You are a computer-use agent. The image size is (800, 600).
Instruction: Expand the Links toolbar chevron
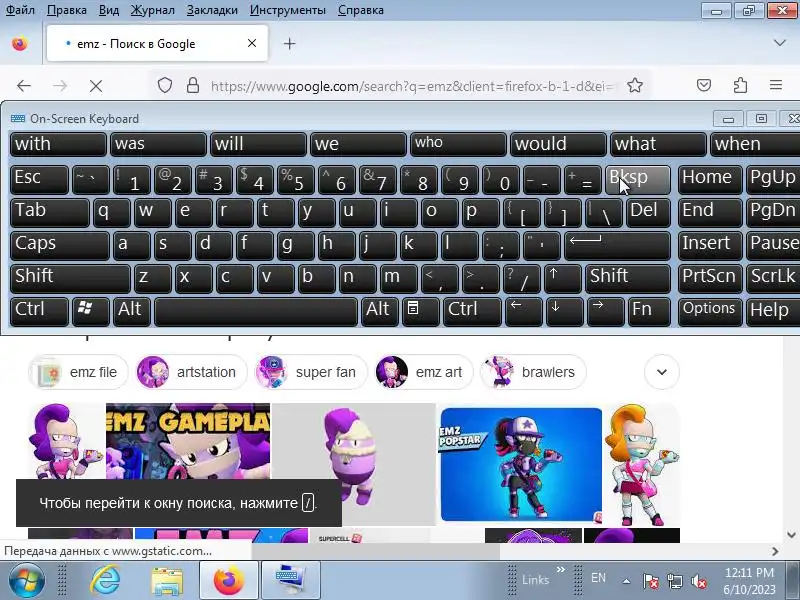(x=561, y=569)
